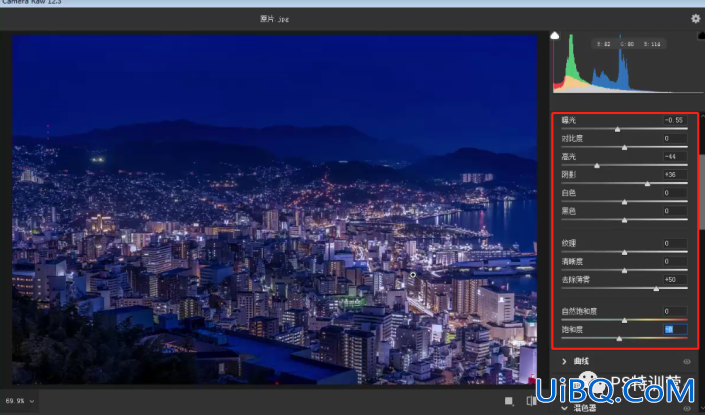Click the 阴影 value field showing +36
Image resolution: width=705 pixels, height=415 pixels.
tap(675, 174)
